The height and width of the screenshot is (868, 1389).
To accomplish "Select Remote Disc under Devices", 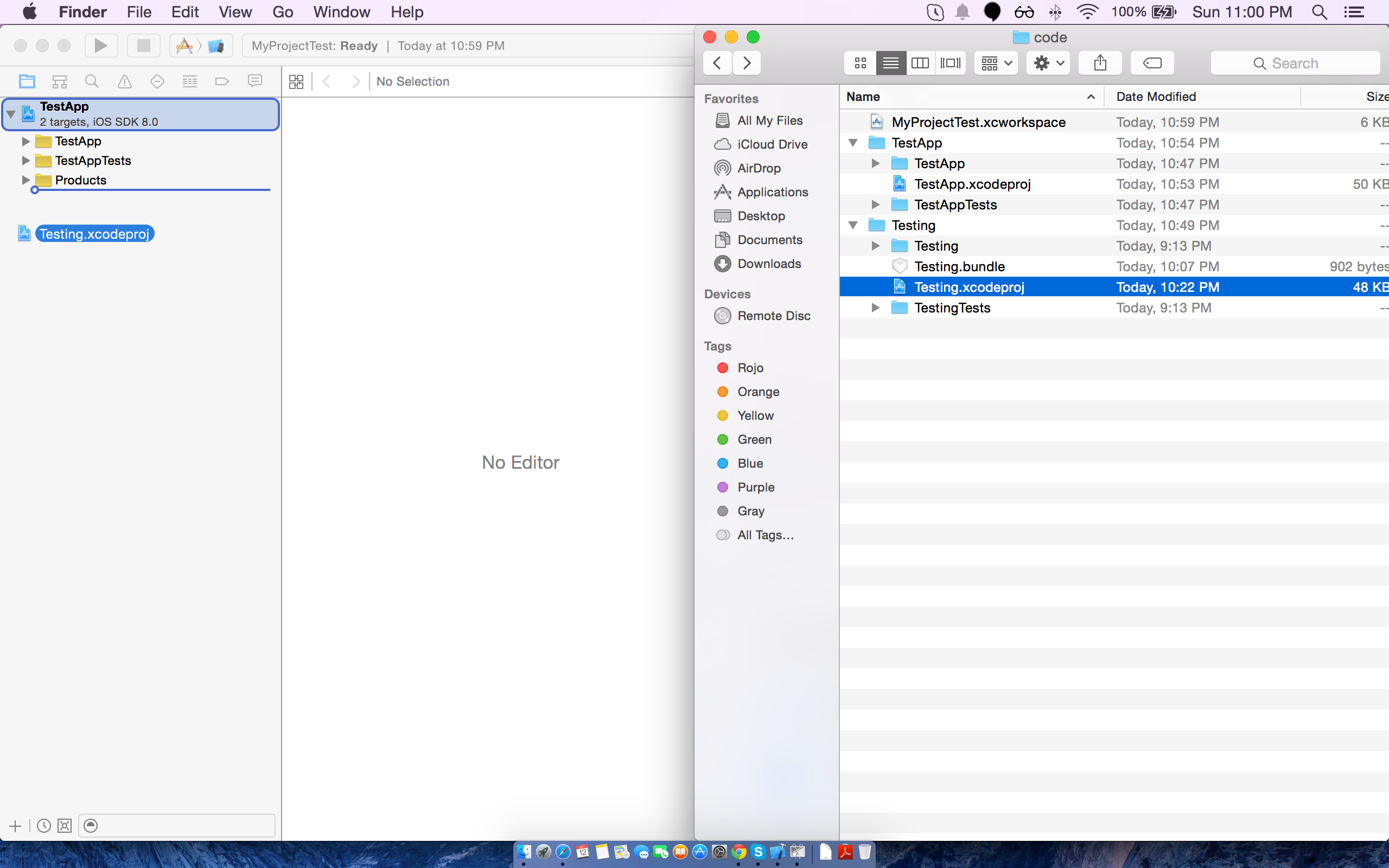I will coord(762,316).
